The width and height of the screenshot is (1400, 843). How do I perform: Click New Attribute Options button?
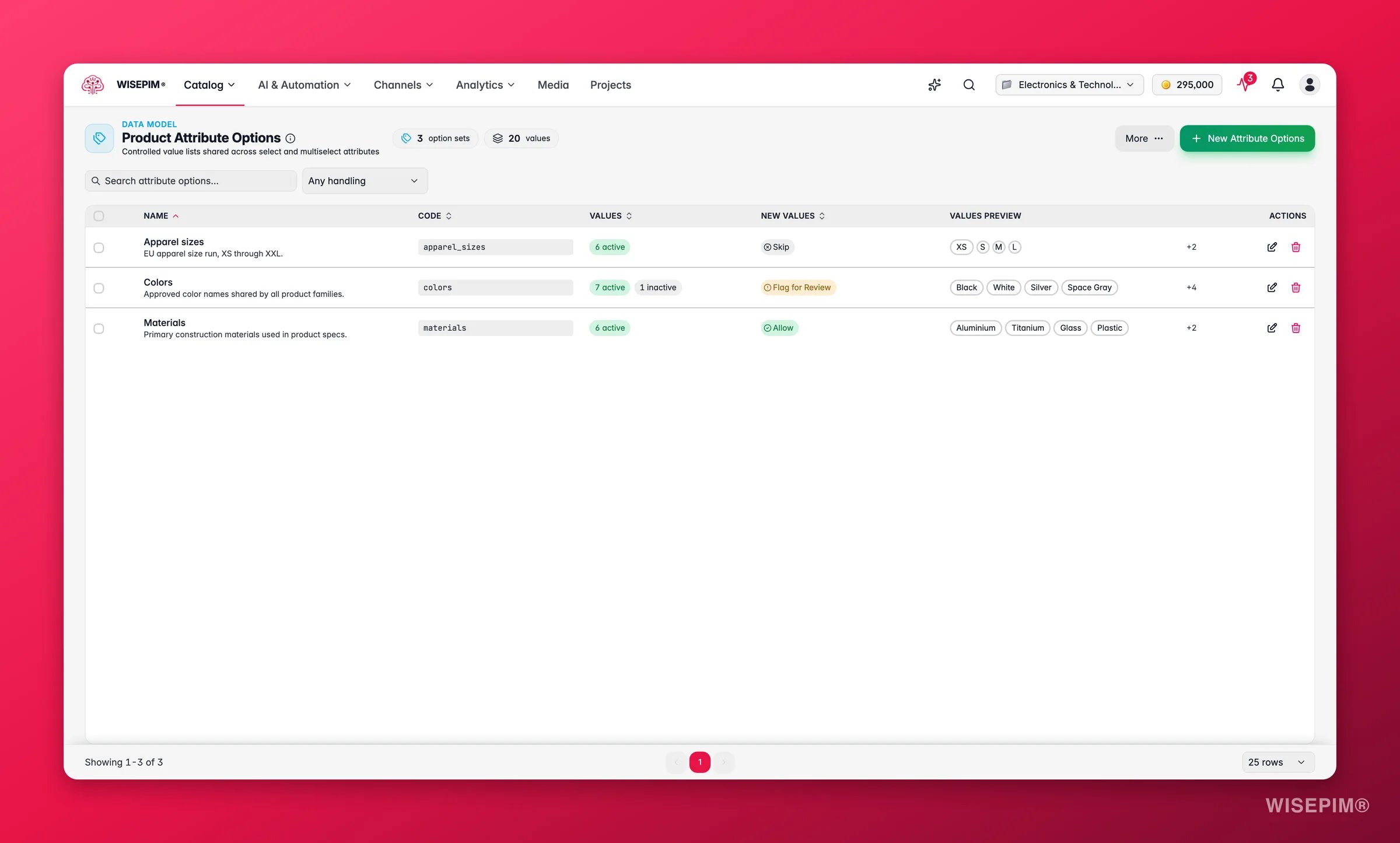click(x=1247, y=138)
